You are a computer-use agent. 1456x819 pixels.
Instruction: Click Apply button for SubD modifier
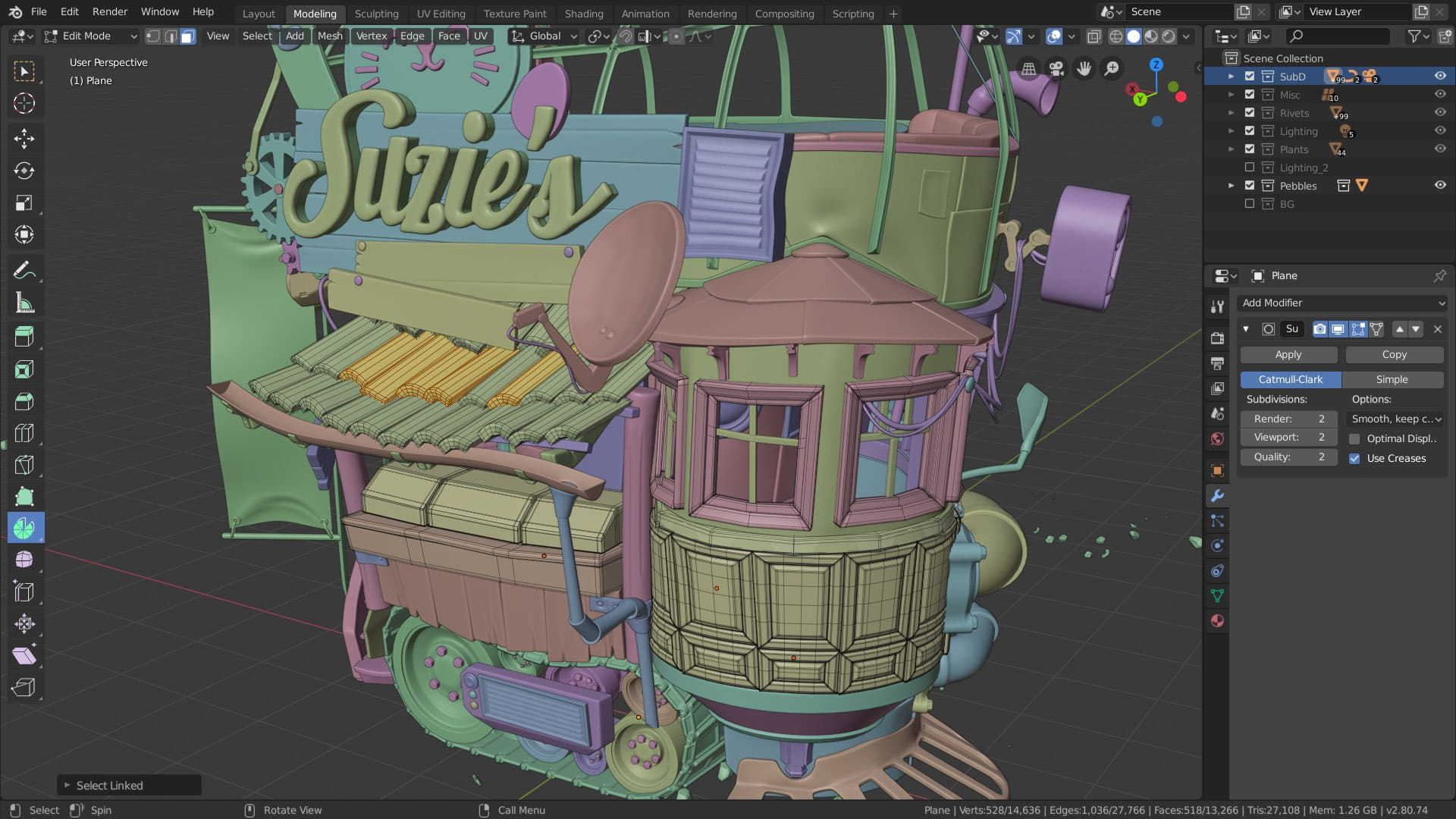click(1288, 354)
